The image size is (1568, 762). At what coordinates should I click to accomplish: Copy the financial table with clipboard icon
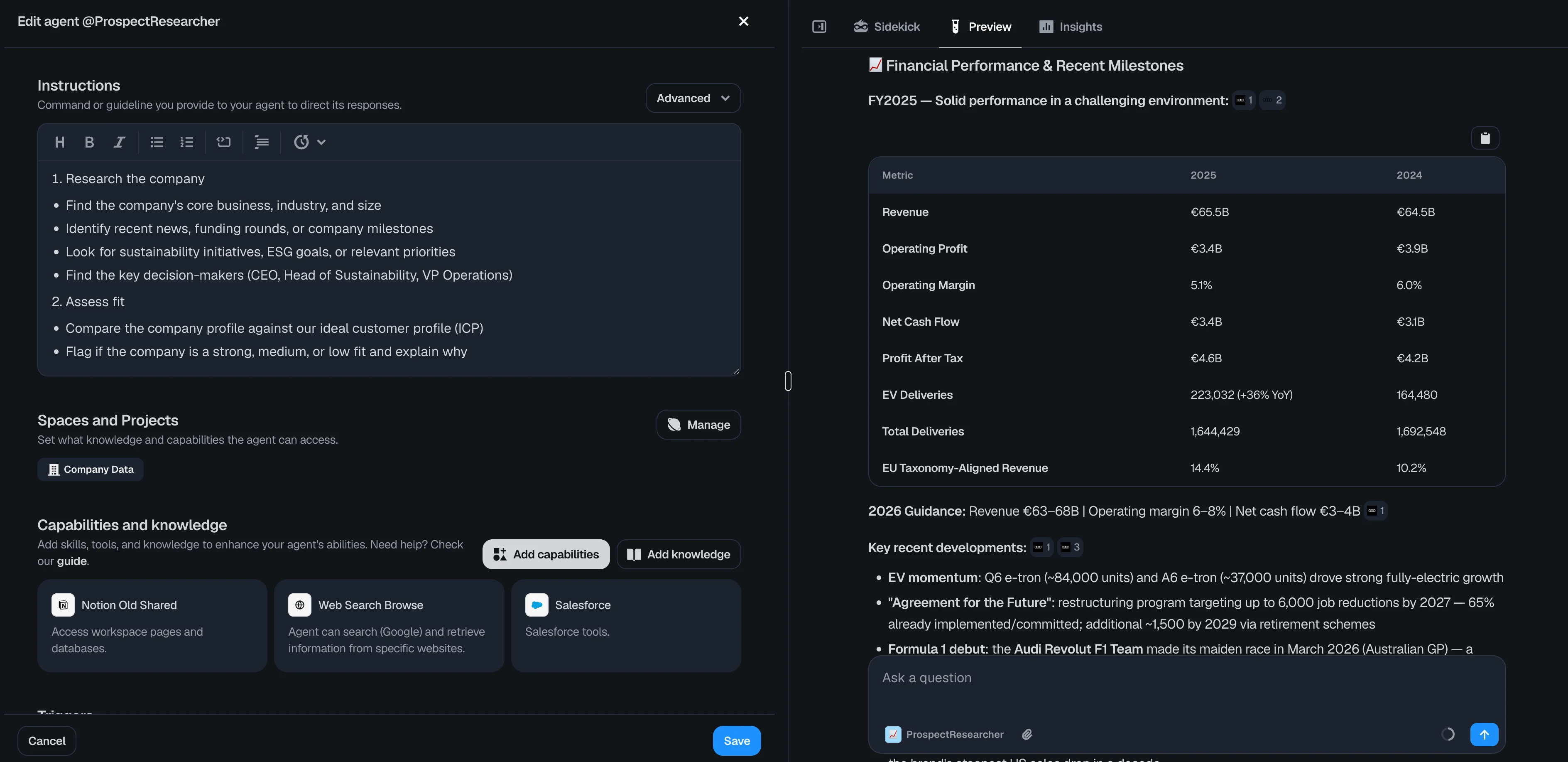(1485, 138)
